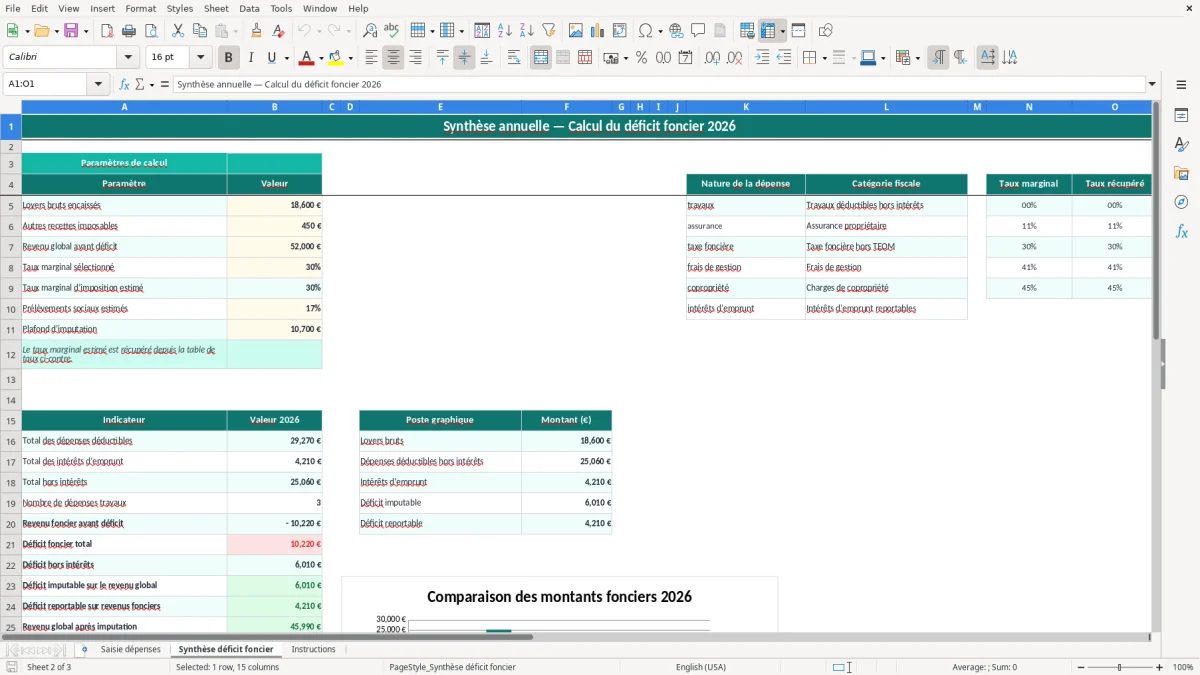Open the Underline style dropdown arrow

pos(285,58)
